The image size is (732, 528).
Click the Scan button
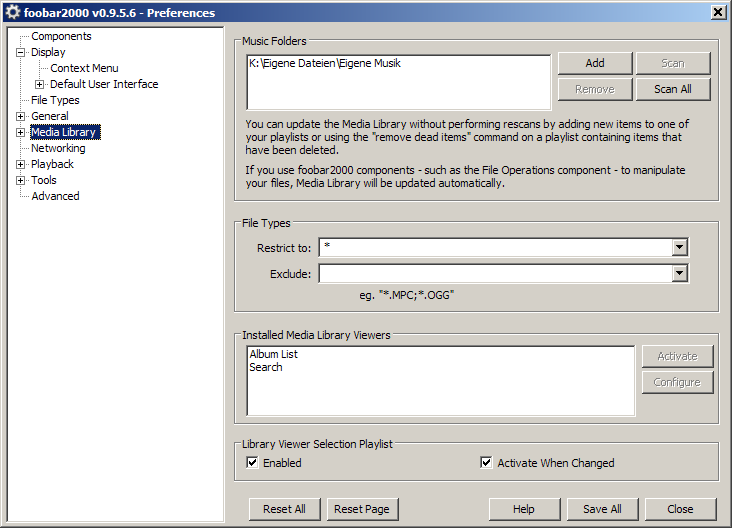[673, 63]
